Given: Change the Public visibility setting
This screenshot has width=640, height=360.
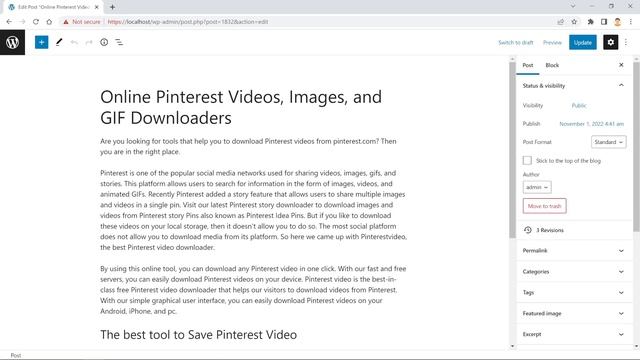Looking at the screenshot, I should coord(579,105).
